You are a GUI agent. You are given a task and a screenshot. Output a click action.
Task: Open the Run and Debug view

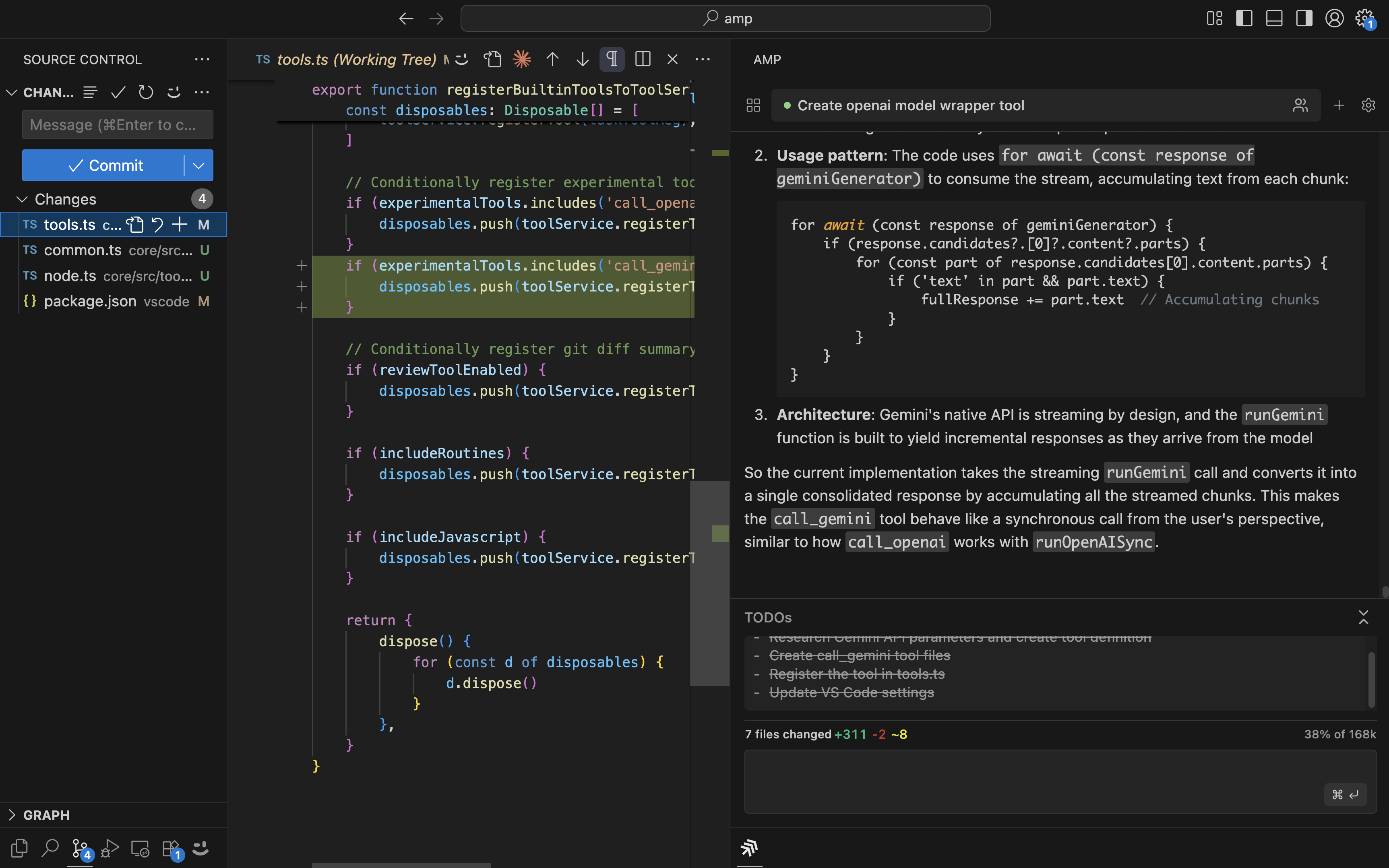[110, 848]
